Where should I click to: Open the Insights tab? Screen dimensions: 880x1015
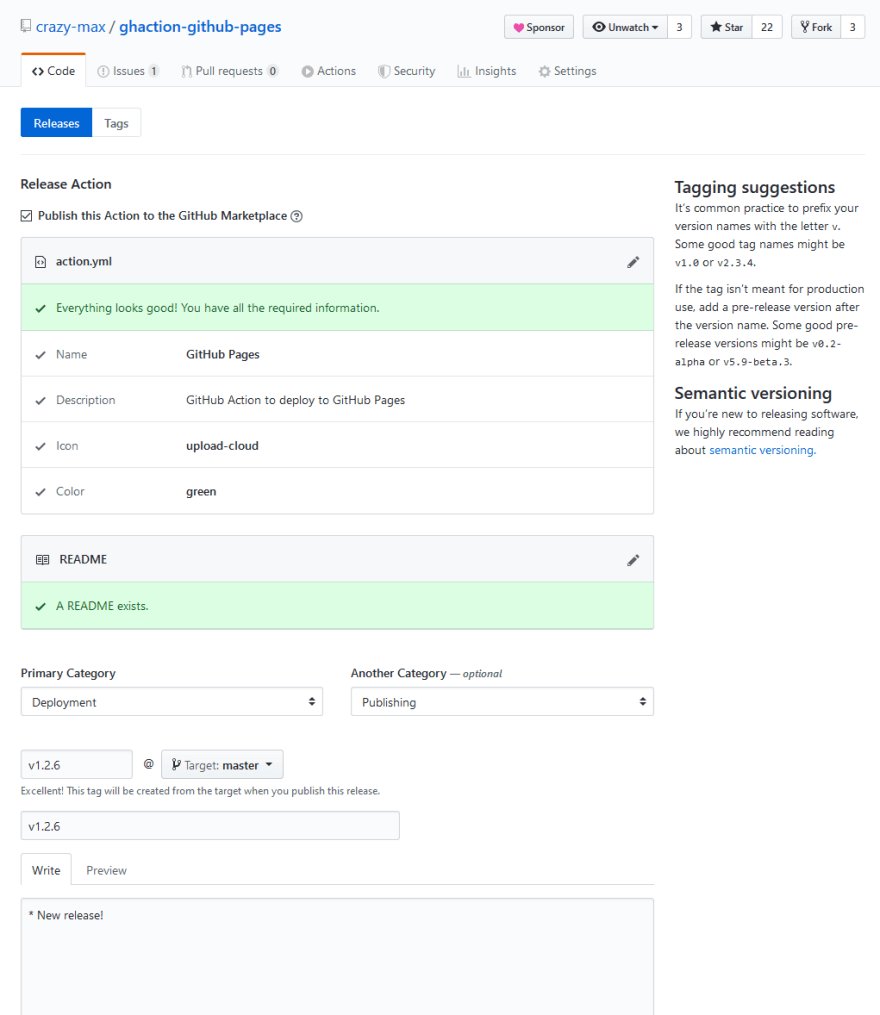[487, 71]
